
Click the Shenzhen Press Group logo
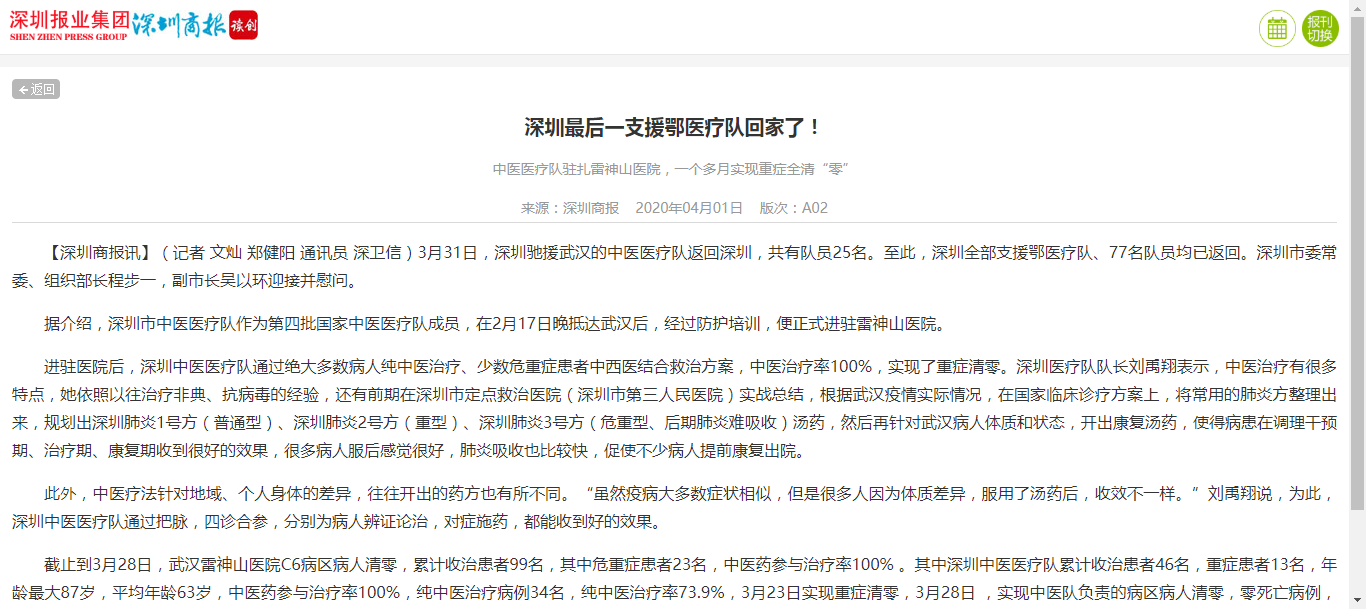pos(68,24)
